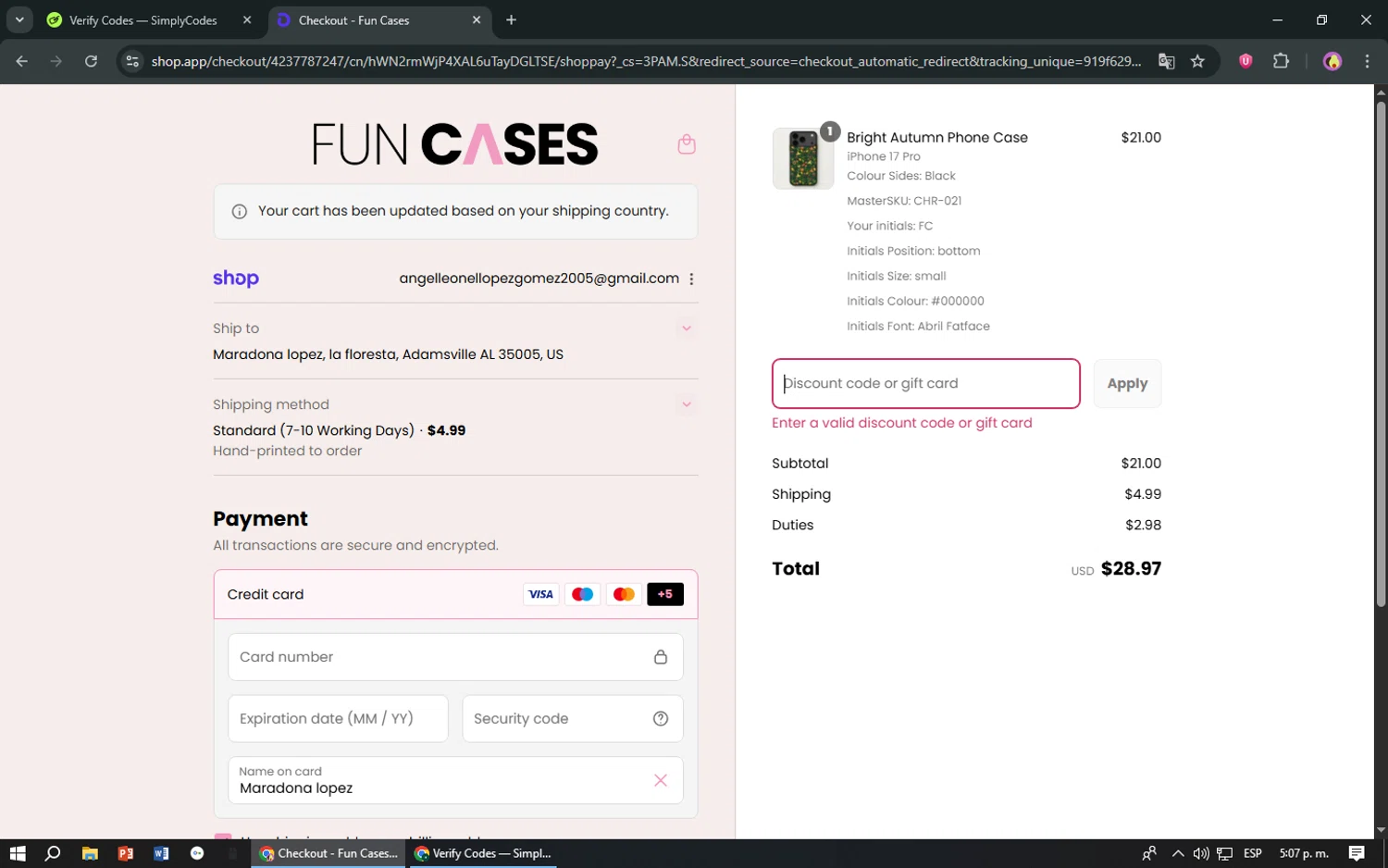Open Chrome three-dot menu
The width and height of the screenshot is (1388, 868).
click(1367, 61)
